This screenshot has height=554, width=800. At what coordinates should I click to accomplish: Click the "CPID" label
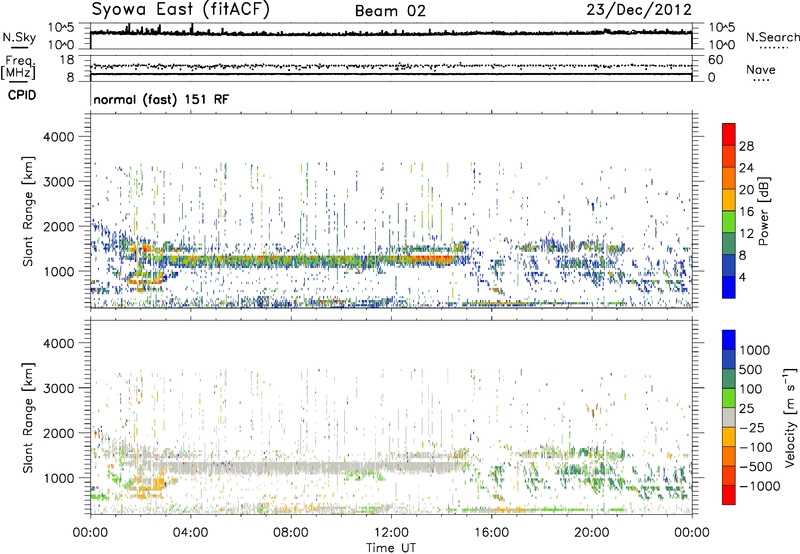click(x=22, y=95)
